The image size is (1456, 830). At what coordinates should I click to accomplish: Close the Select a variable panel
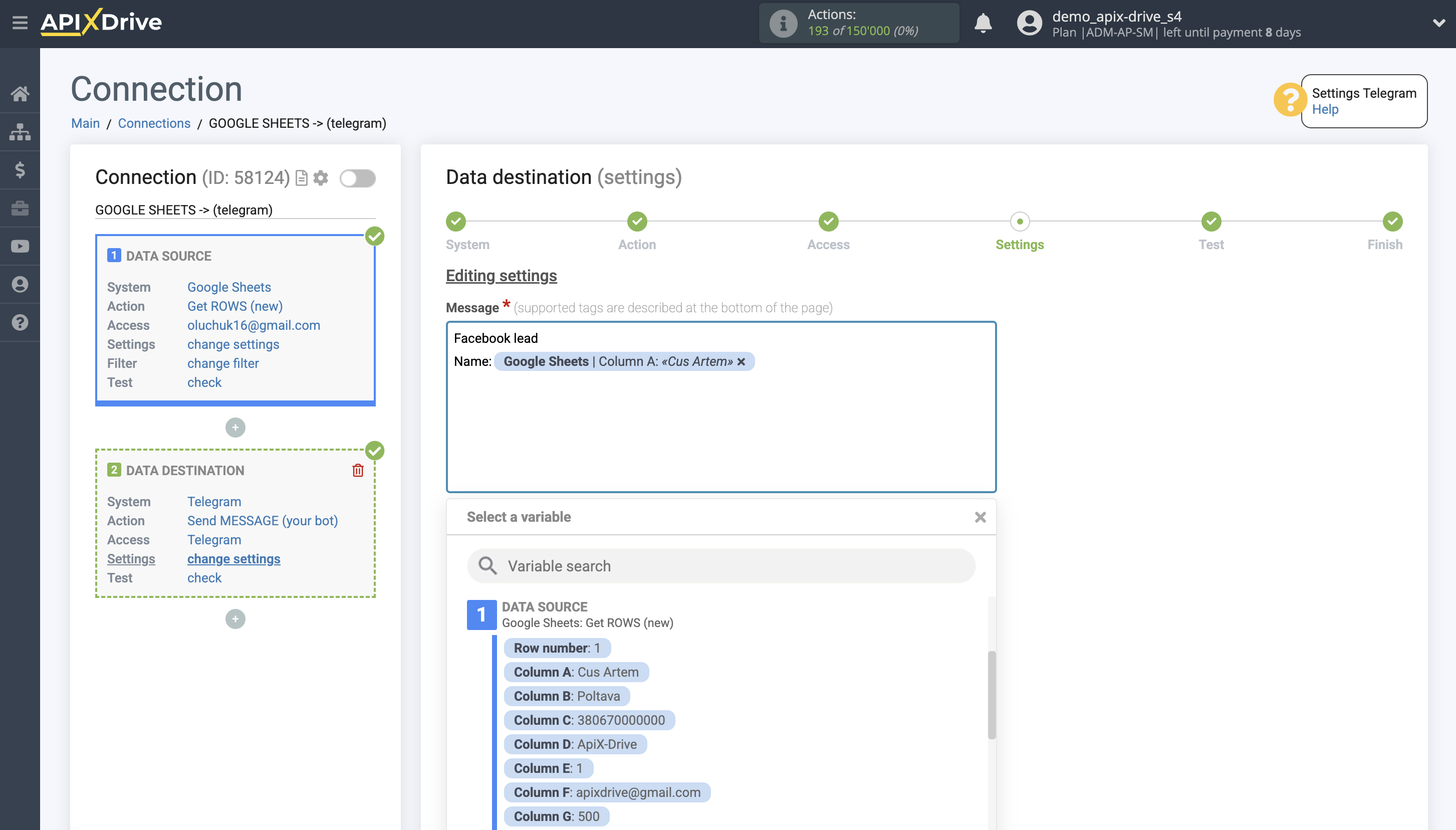(x=980, y=517)
